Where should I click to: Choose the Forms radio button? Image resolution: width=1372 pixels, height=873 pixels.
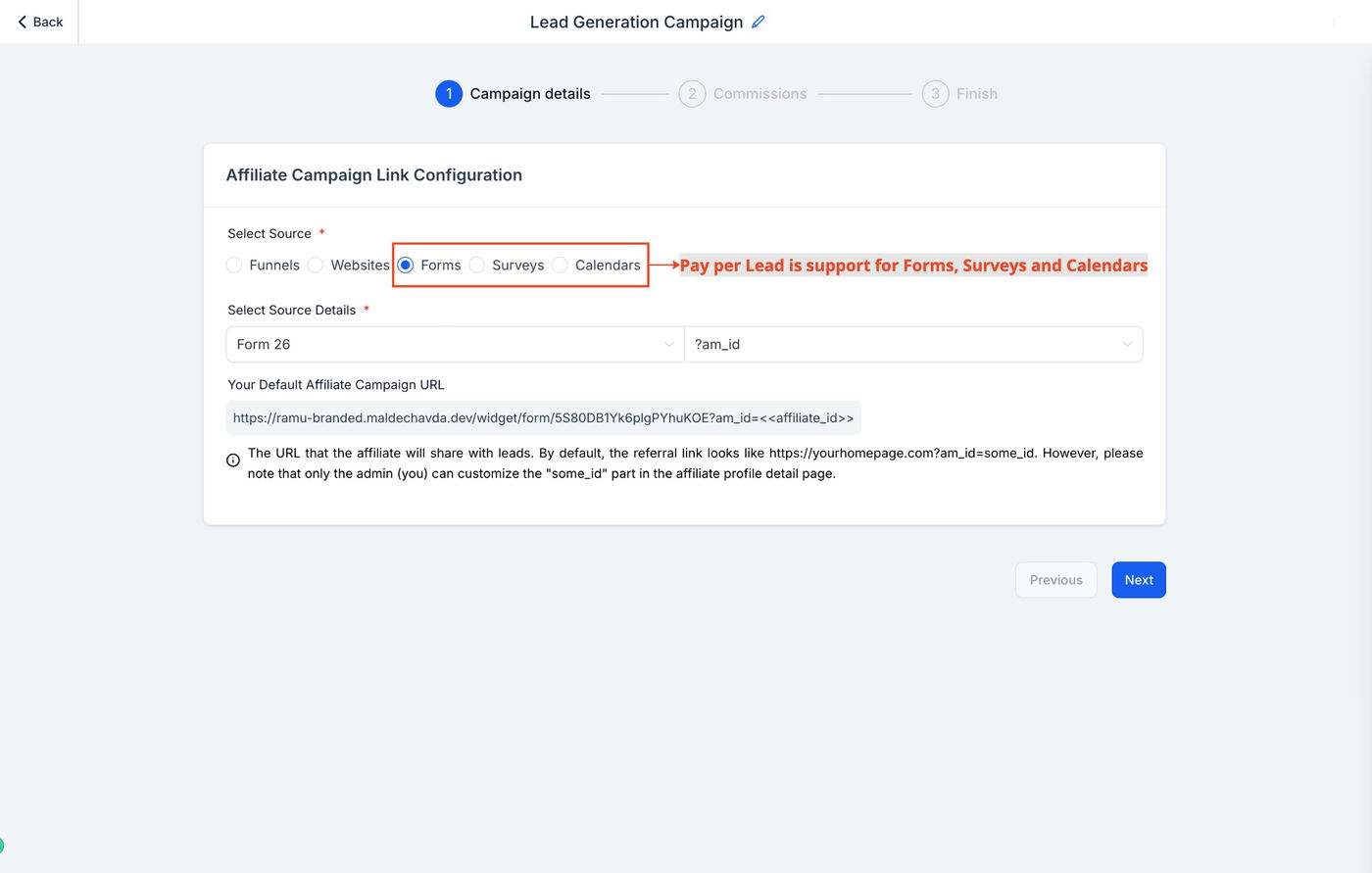(406, 265)
